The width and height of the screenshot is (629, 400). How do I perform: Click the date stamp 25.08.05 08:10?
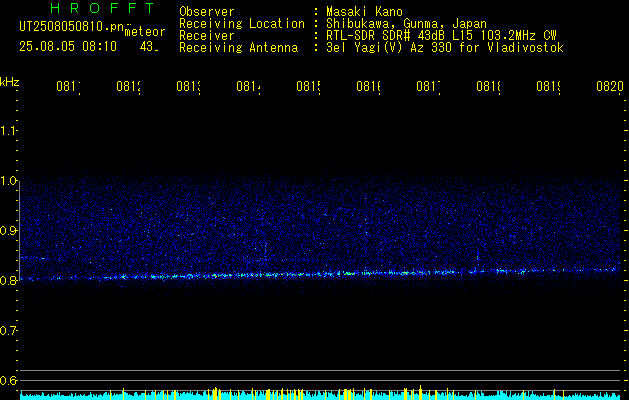click(x=68, y=47)
